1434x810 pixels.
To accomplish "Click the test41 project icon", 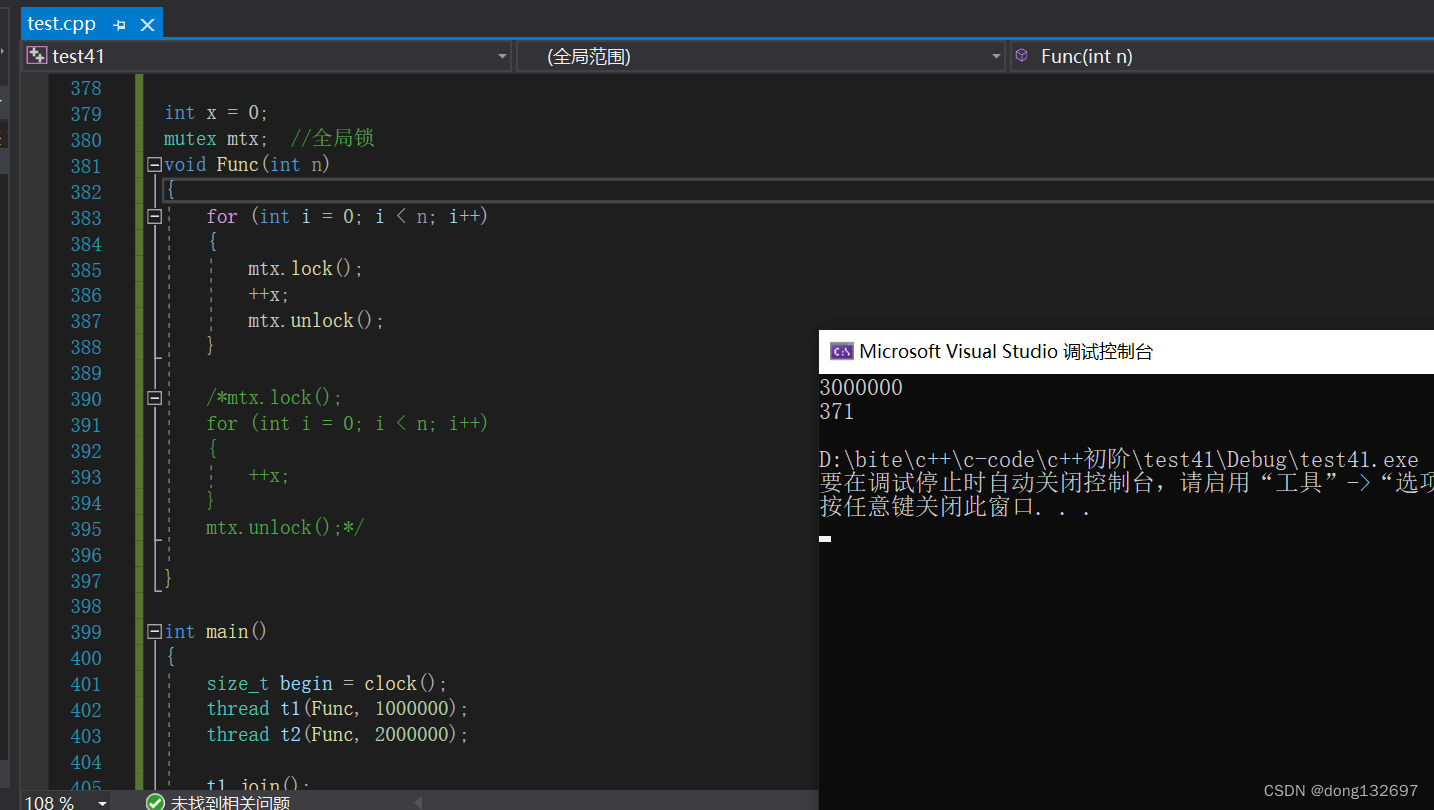I will [37, 56].
